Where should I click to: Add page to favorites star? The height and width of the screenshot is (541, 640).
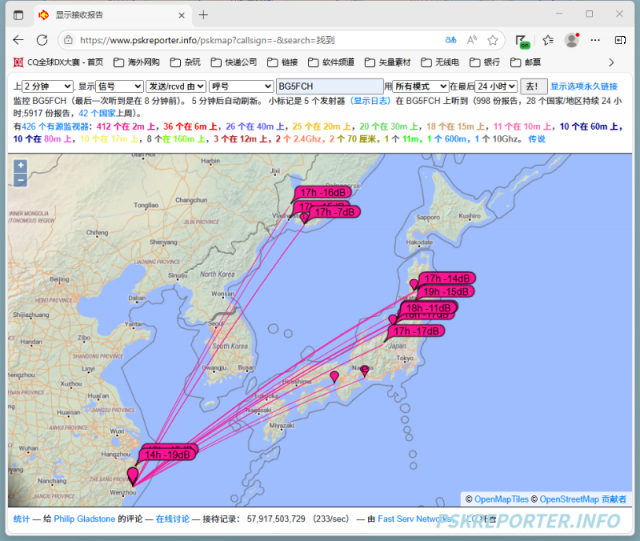click(493, 40)
